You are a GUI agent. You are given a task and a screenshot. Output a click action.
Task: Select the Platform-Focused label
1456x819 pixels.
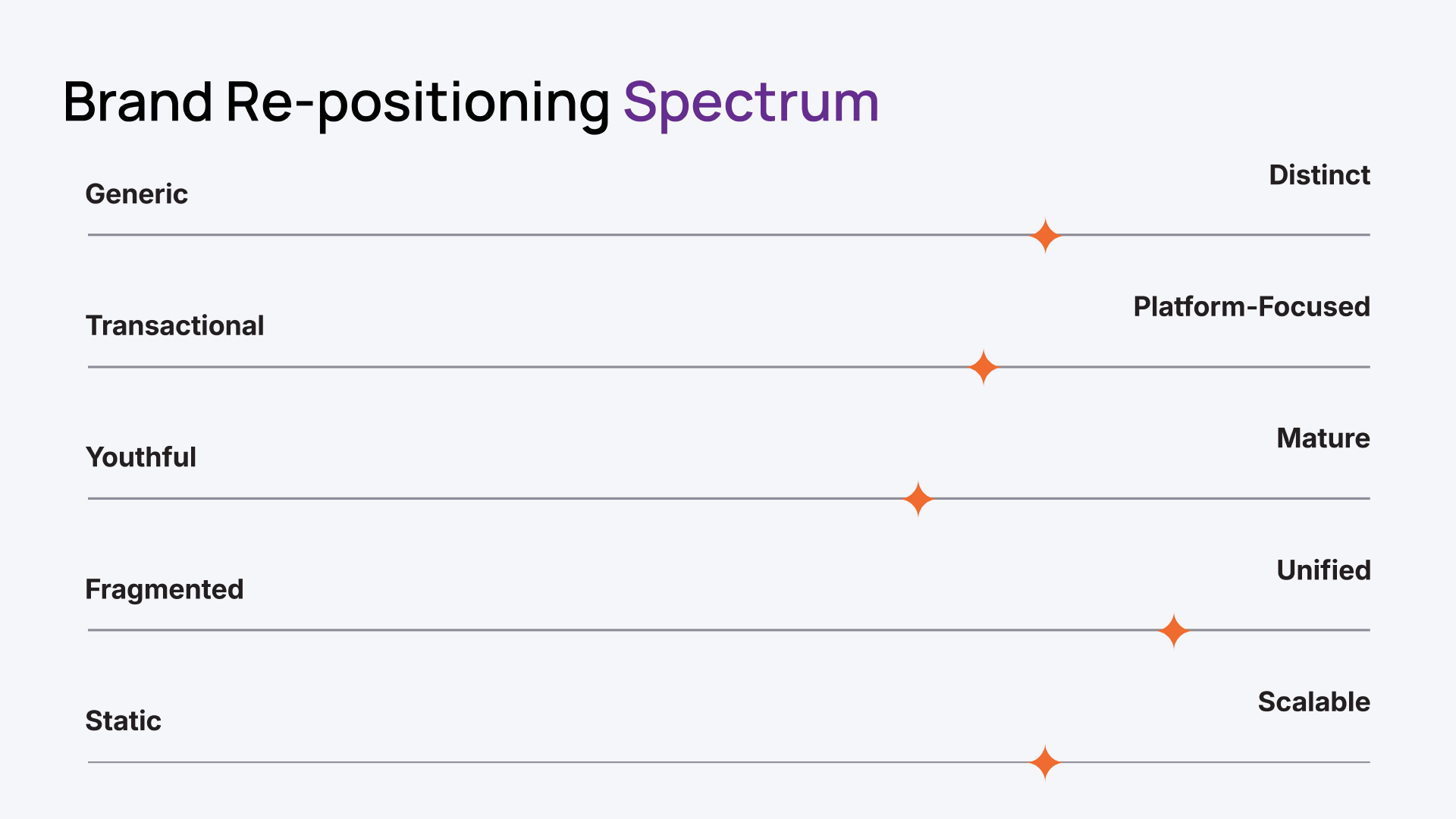[x=1251, y=306]
